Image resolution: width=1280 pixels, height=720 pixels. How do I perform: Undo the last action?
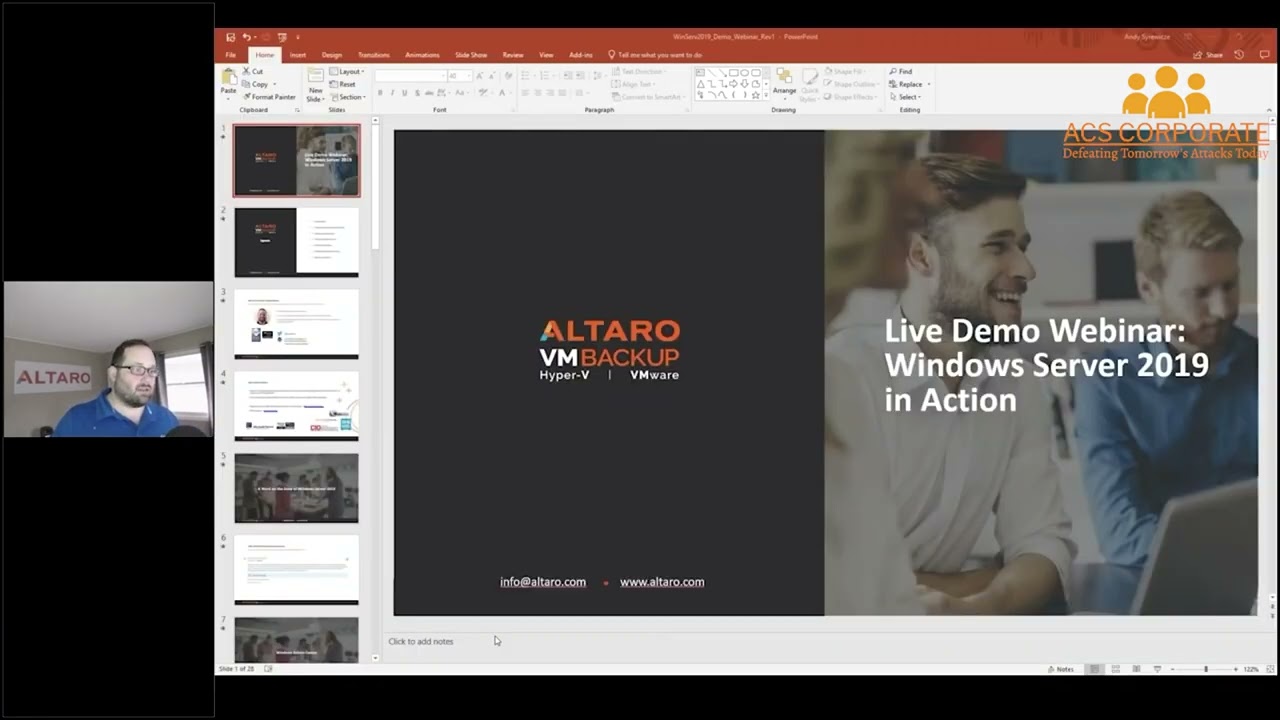pos(246,37)
